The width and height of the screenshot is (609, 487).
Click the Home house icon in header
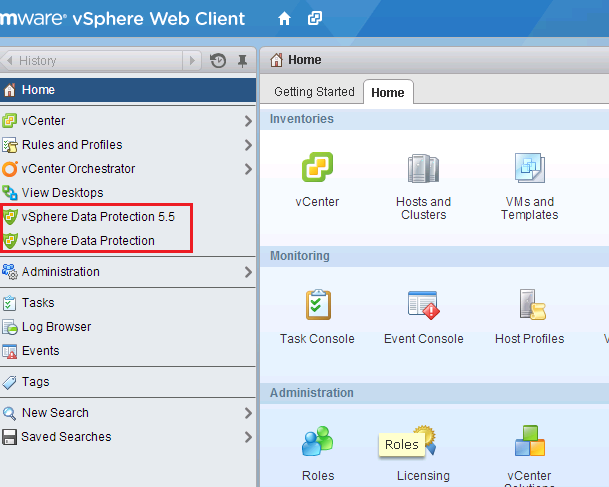coord(284,18)
